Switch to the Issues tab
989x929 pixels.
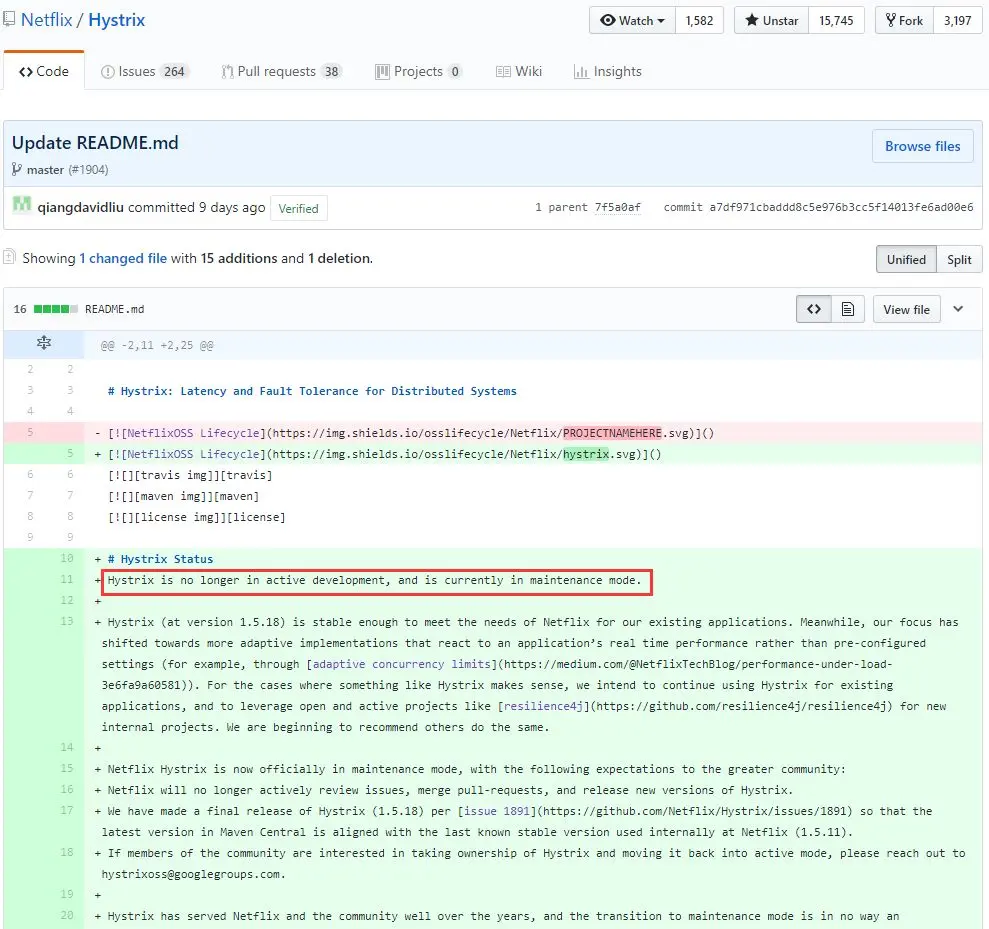143,71
